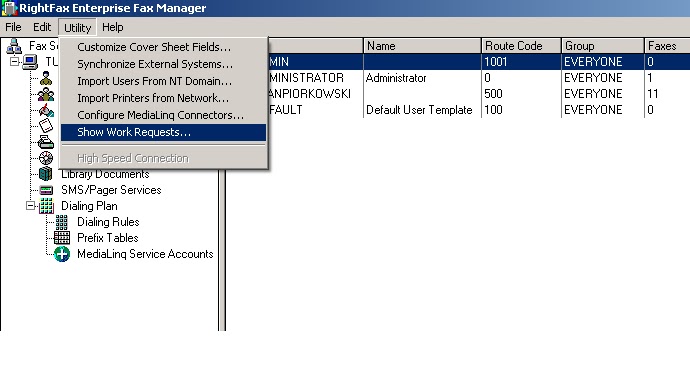Select Dialing Rules in the tree
The width and height of the screenshot is (690, 384).
point(108,222)
